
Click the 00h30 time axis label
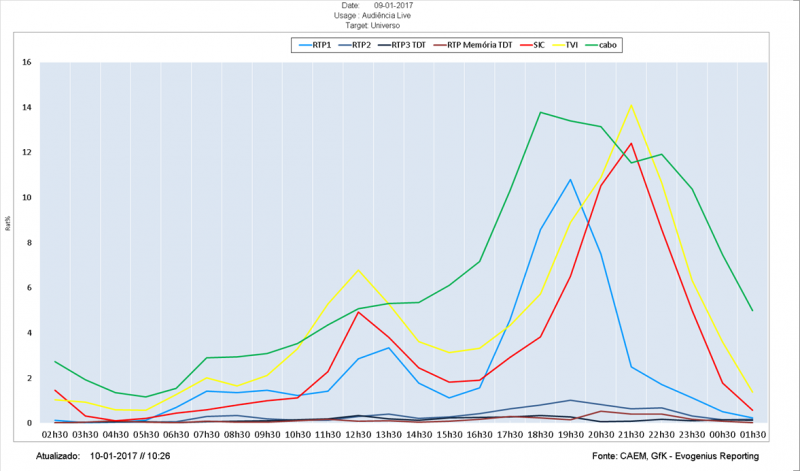722,435
